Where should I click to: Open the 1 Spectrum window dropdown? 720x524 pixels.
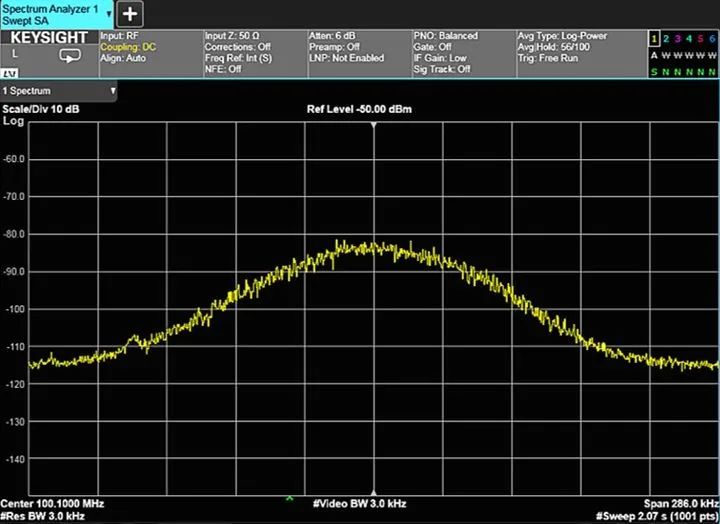click(59, 91)
